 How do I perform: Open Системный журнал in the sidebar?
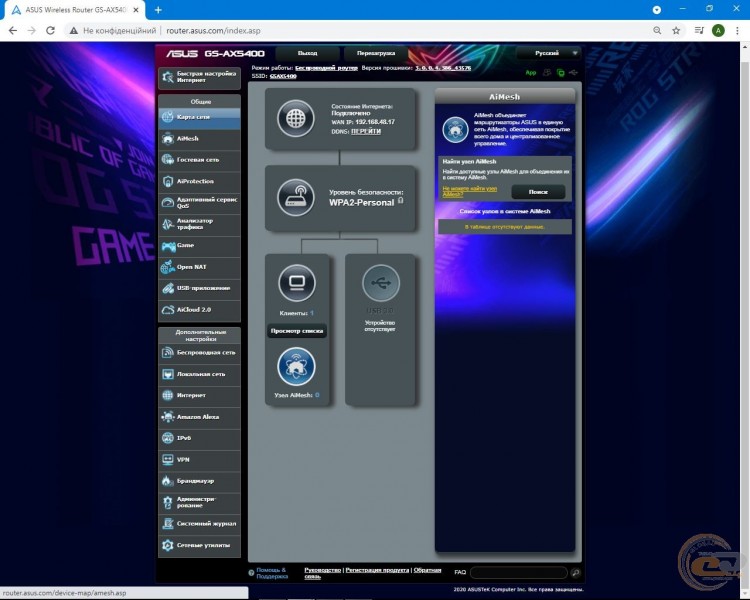point(199,524)
